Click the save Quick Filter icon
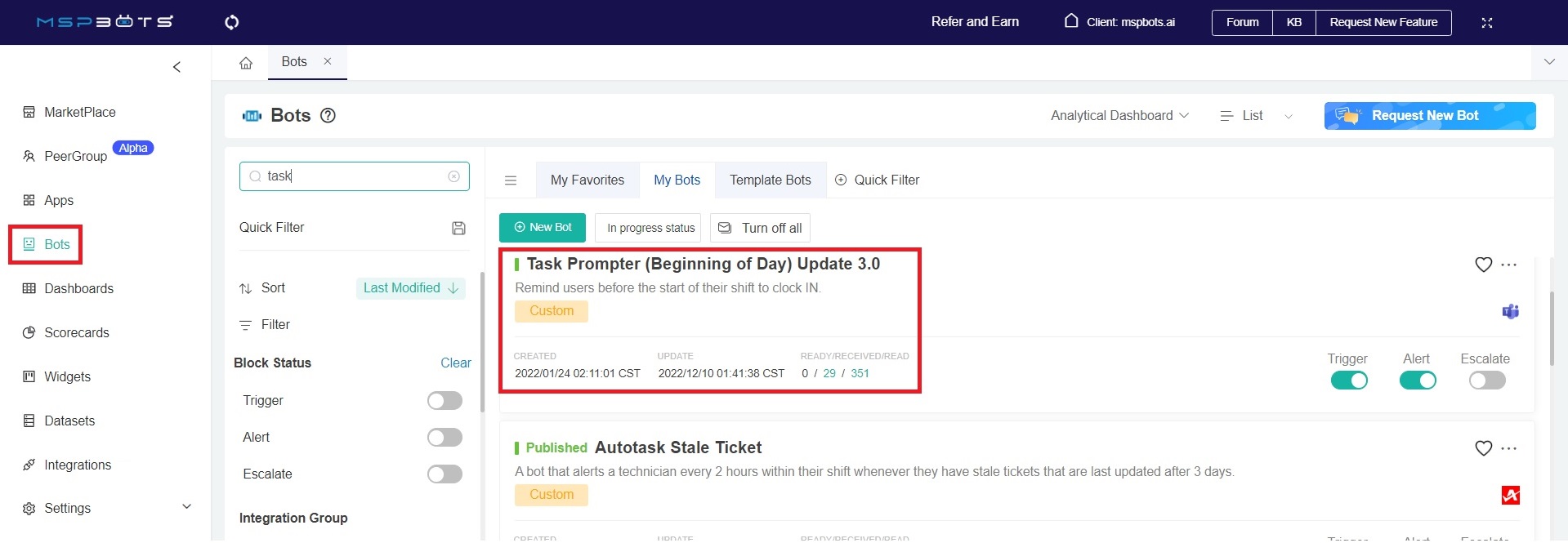 click(x=458, y=228)
